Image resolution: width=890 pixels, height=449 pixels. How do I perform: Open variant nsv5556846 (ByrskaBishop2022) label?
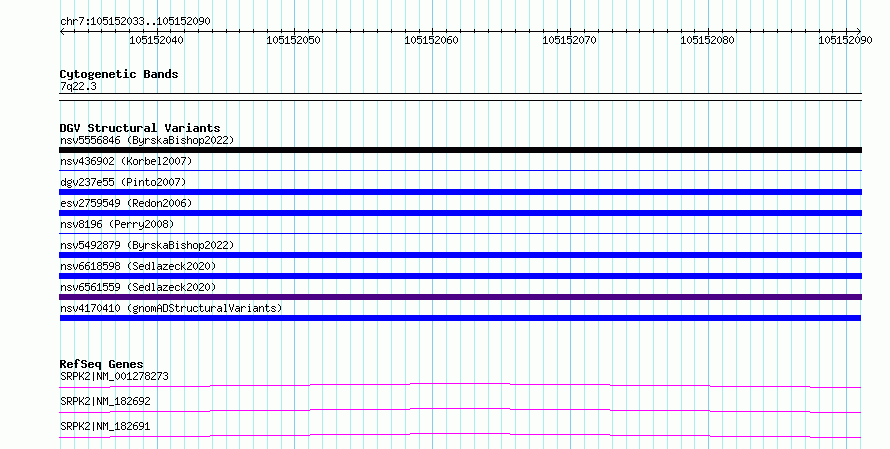coord(147,140)
